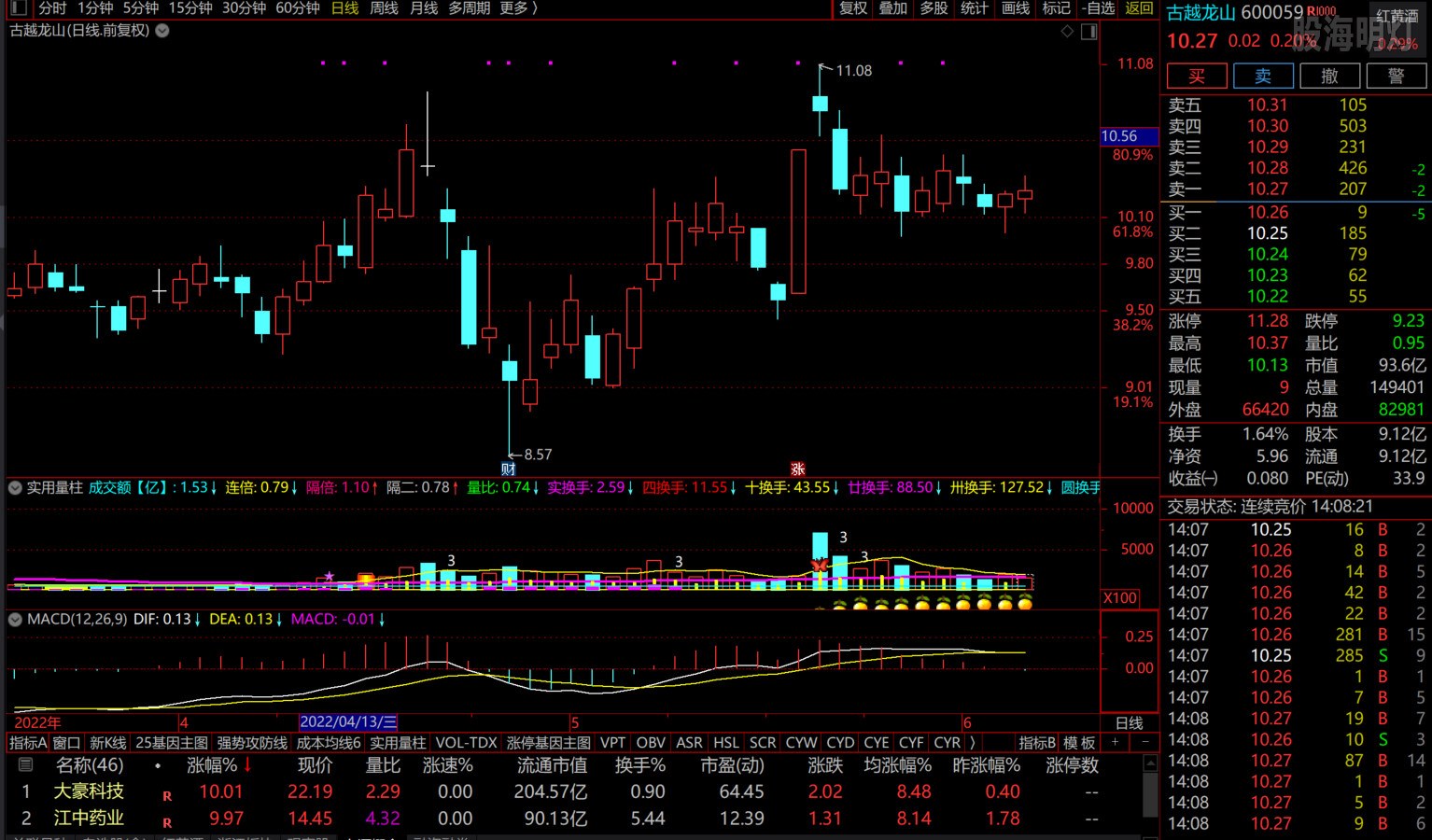Open 多周期 multi-period view
The width and height of the screenshot is (1432, 840).
pyautogui.click(x=470, y=8)
